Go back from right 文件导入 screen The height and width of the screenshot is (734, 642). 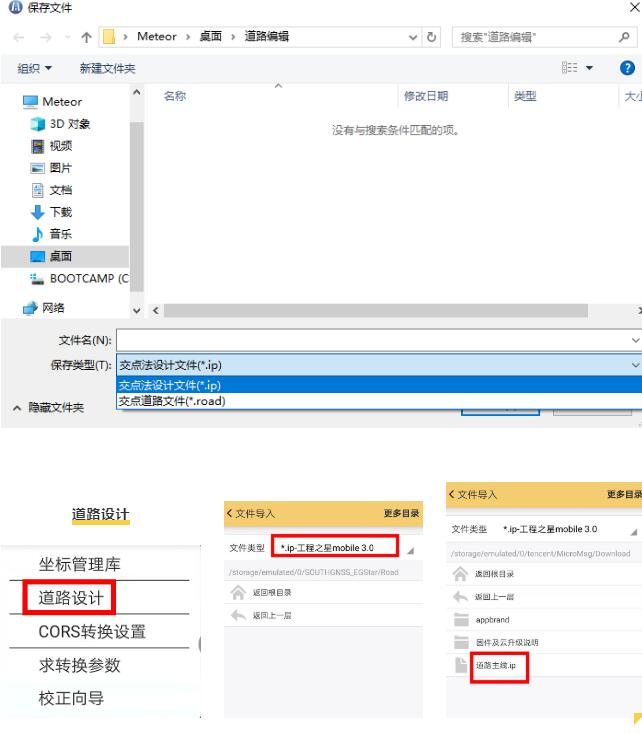pos(452,494)
